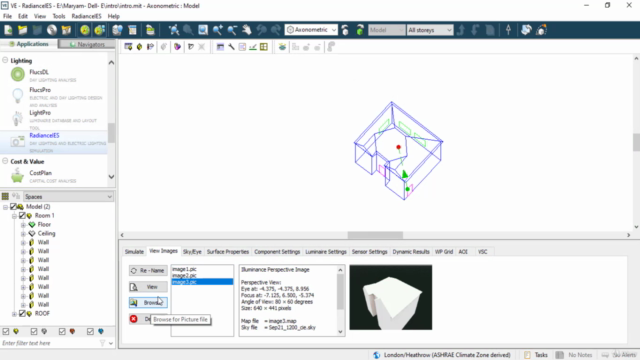This screenshot has width=640, height=360.
Task: Collapse the Lighting section
Action: [x=5, y=60]
